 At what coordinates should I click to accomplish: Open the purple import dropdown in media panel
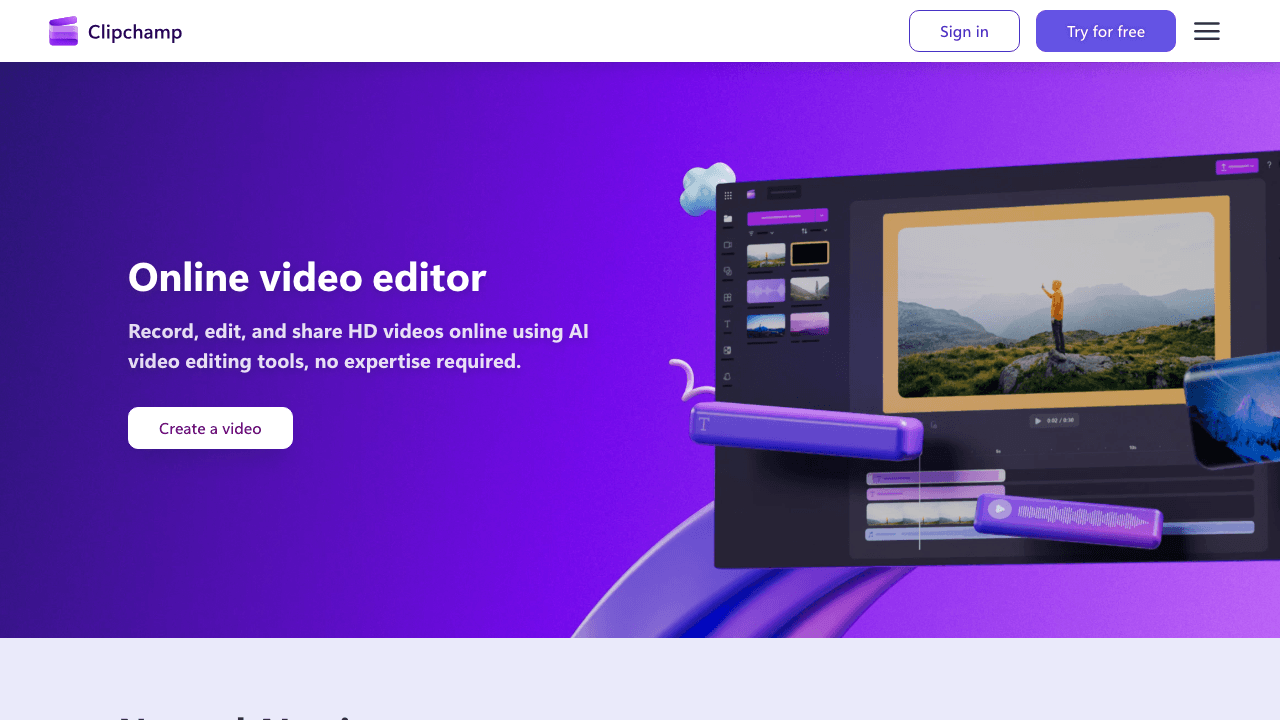click(822, 215)
